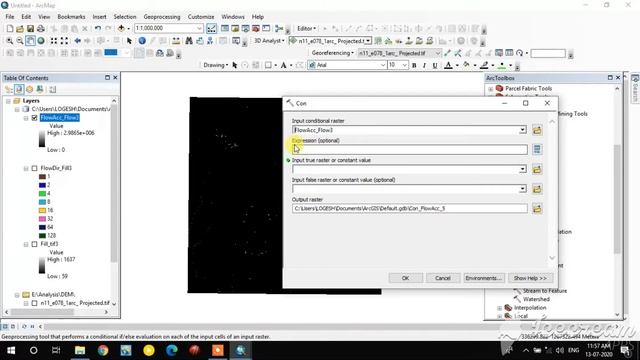Image resolution: width=640 pixels, height=360 pixels.
Task: Open the File menu
Action: 10,17
